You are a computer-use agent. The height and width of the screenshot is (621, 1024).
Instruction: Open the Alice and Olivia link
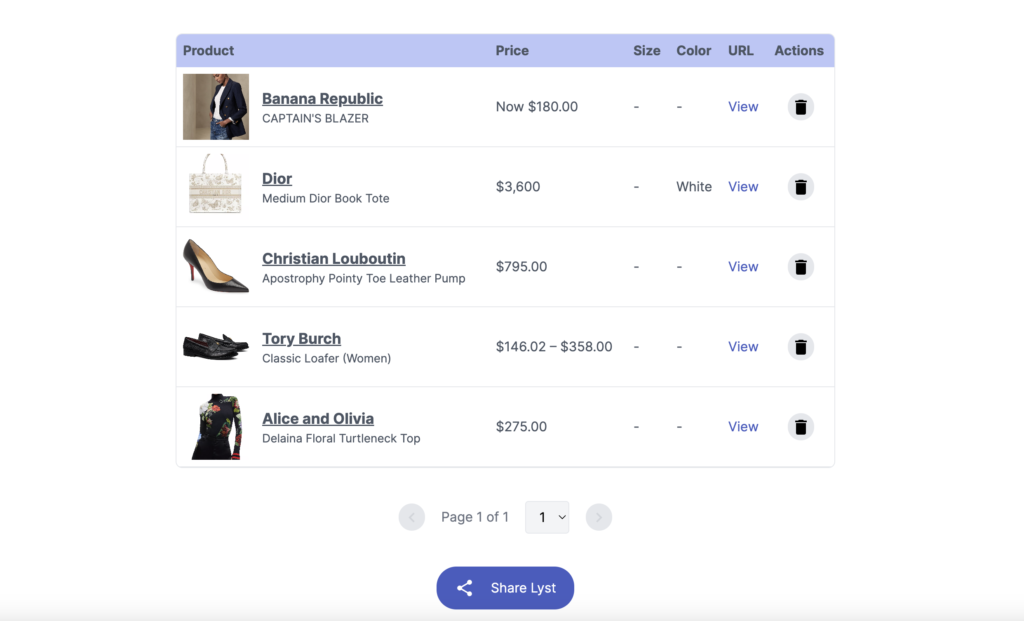[x=317, y=418]
